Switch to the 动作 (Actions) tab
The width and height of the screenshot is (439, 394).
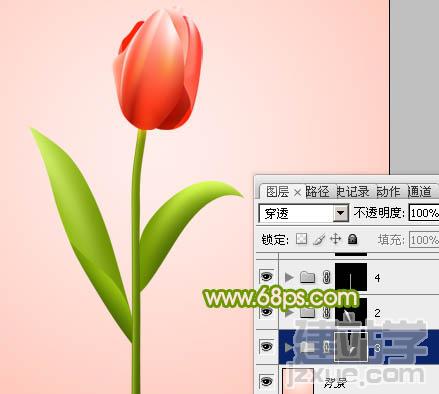tap(388, 192)
